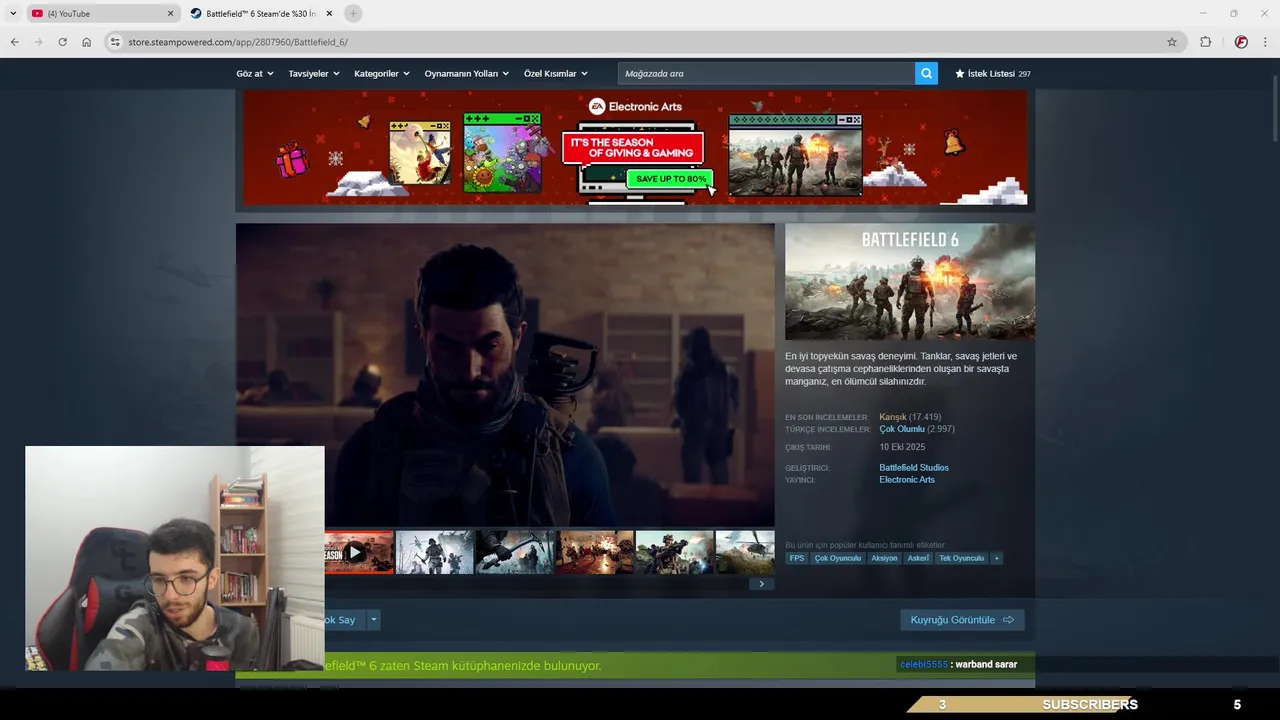Screen dimensions: 1280x720
Task: Close the YouTube tab
Action: (170, 13)
